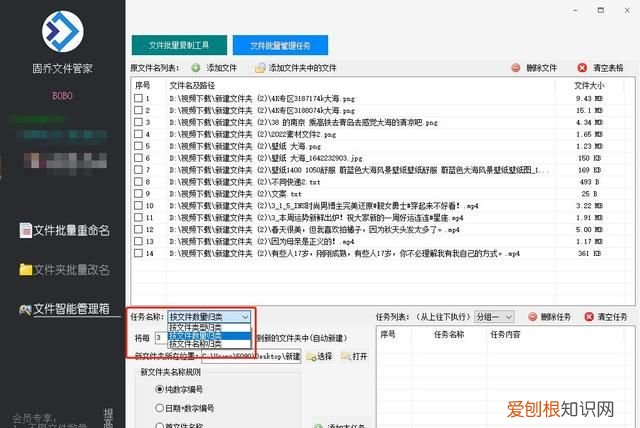Select the 日期+数字编号 radio button
Viewport: 640px width, 428px height.
tap(160, 408)
